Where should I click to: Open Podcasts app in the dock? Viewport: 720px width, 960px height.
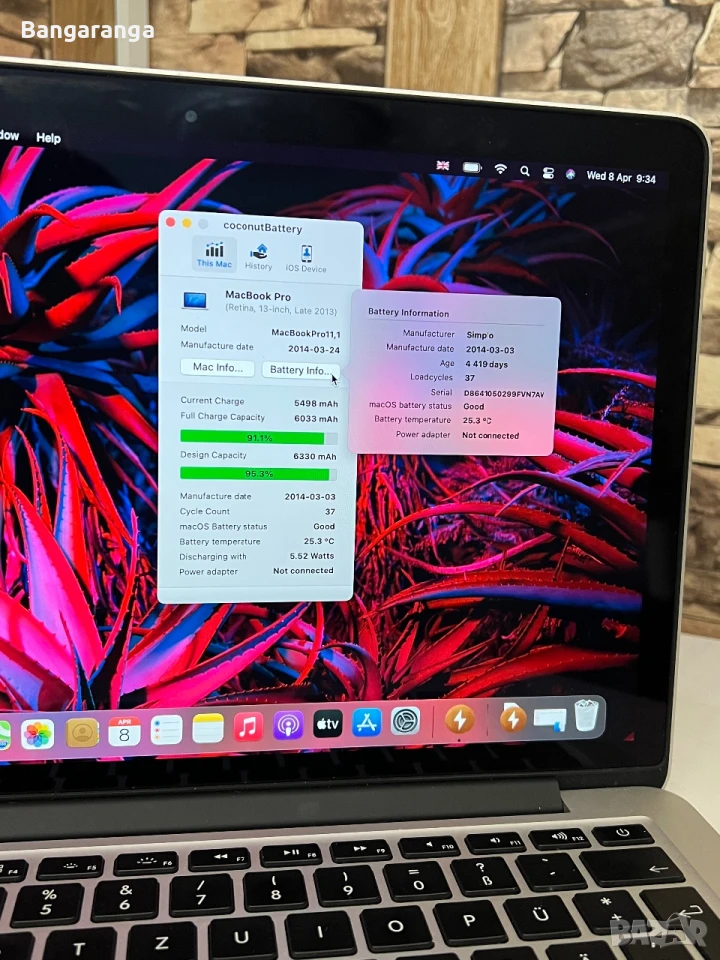click(288, 726)
